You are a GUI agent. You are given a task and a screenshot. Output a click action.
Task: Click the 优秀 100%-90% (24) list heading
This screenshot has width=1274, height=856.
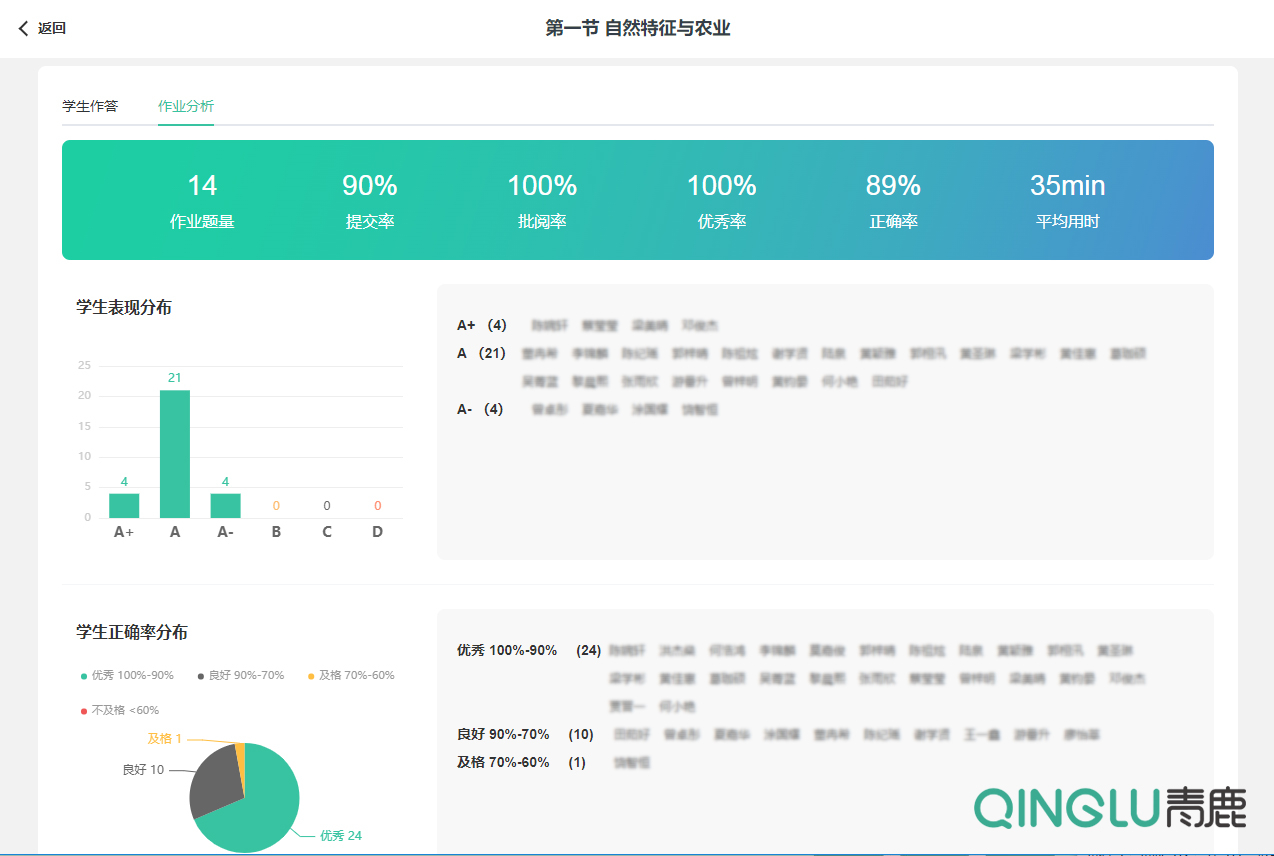pyautogui.click(x=528, y=650)
